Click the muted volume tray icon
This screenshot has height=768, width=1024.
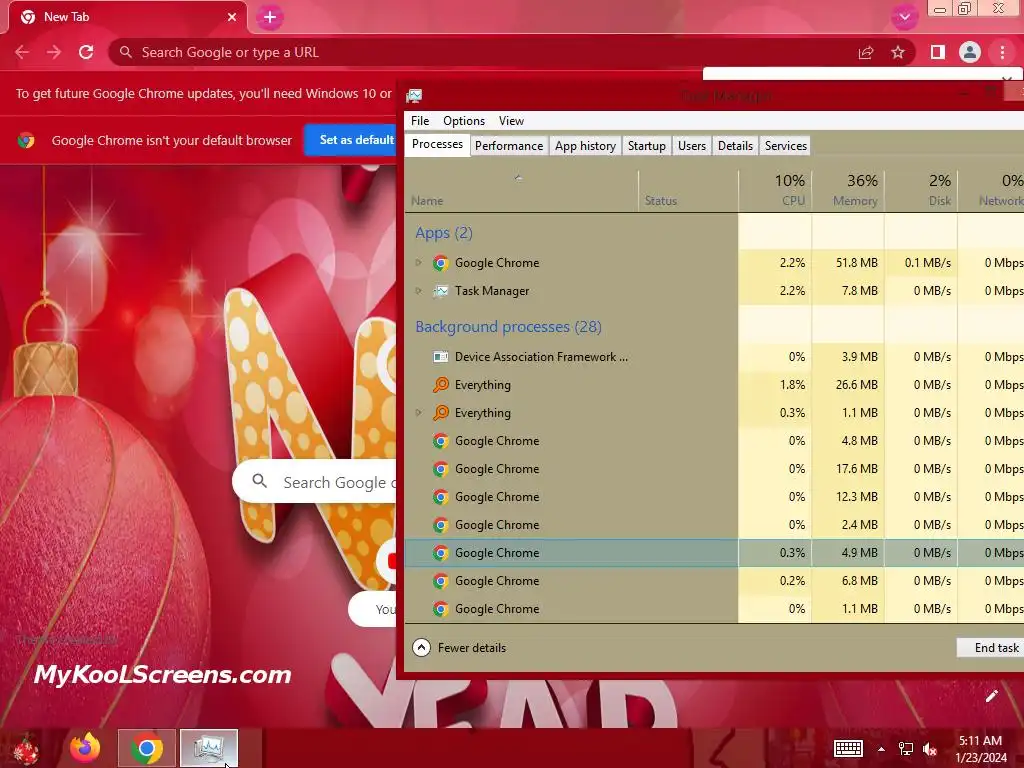point(930,749)
